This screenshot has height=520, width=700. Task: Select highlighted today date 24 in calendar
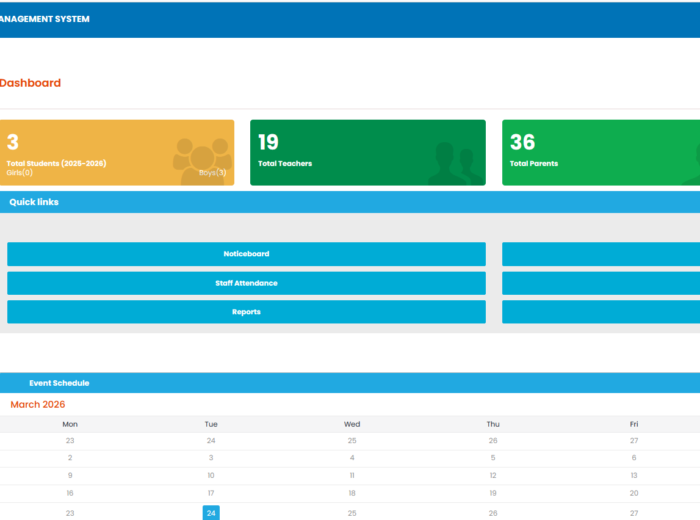tap(211, 513)
